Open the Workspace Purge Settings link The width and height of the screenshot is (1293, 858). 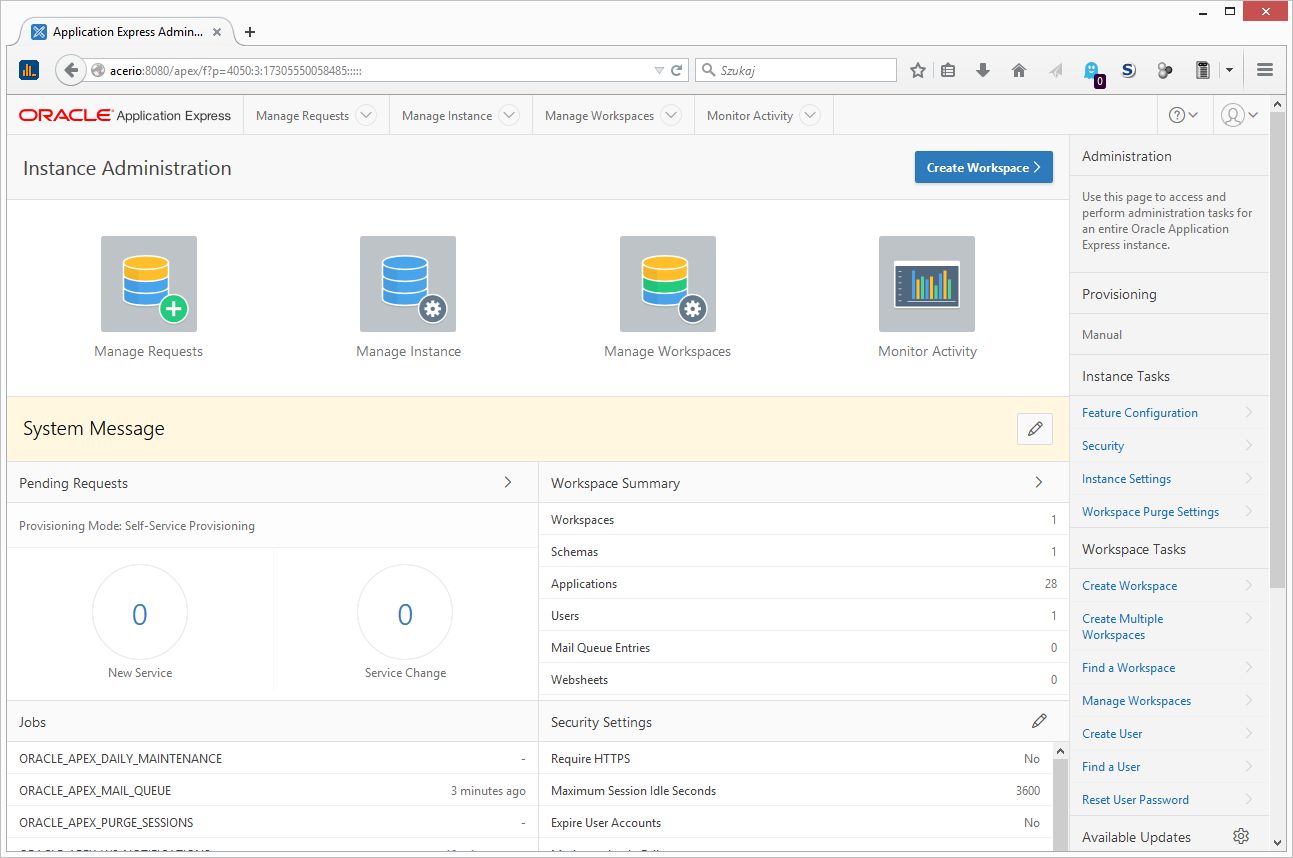pyautogui.click(x=1150, y=511)
